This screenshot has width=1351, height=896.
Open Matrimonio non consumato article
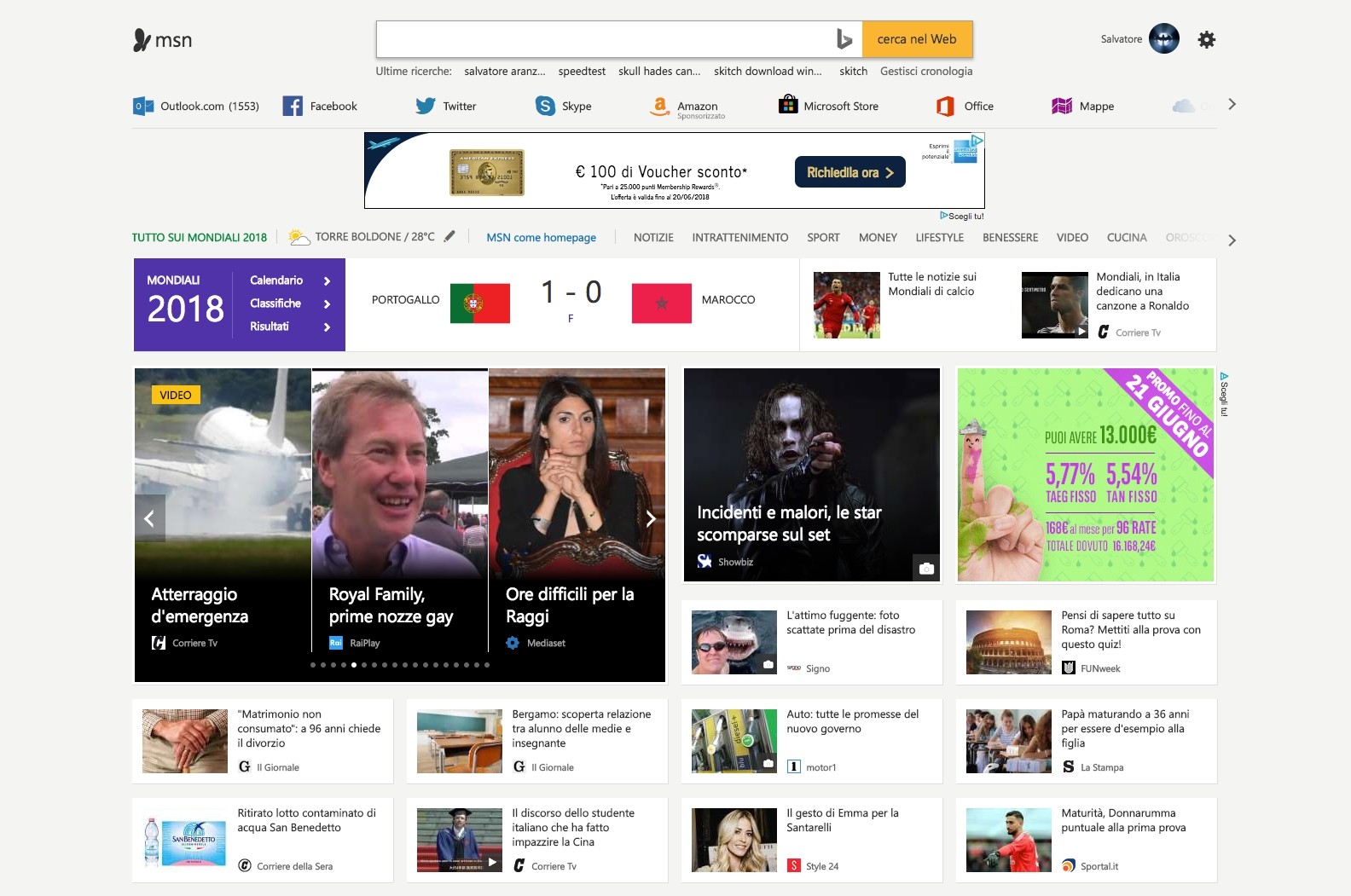263,741
